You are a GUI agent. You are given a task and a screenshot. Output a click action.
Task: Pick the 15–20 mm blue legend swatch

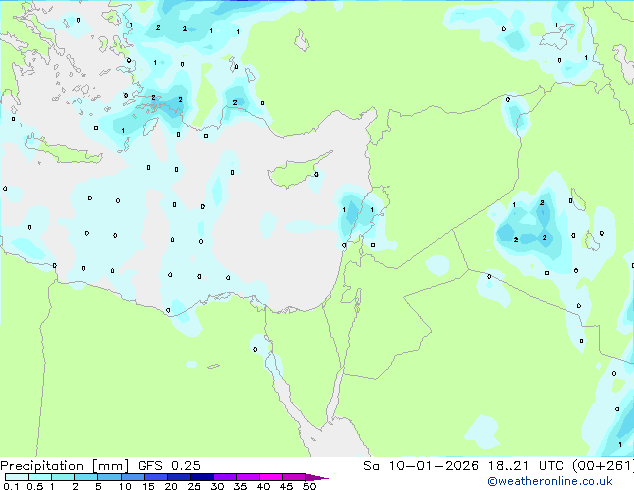point(155,477)
